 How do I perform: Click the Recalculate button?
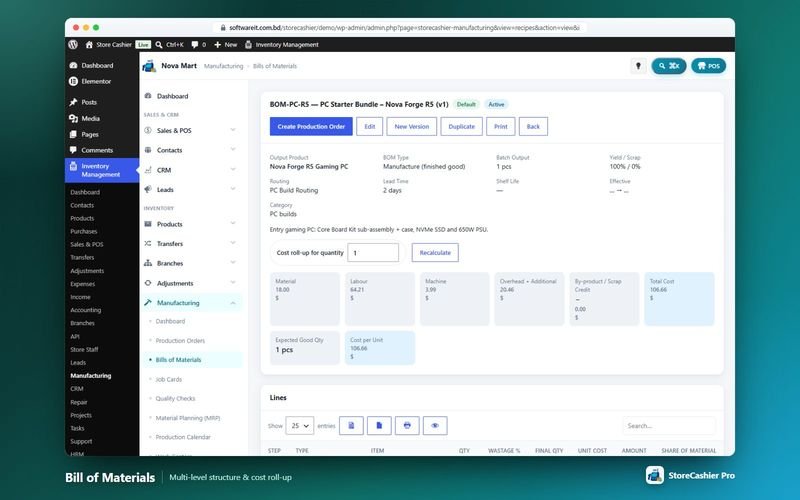(x=435, y=253)
